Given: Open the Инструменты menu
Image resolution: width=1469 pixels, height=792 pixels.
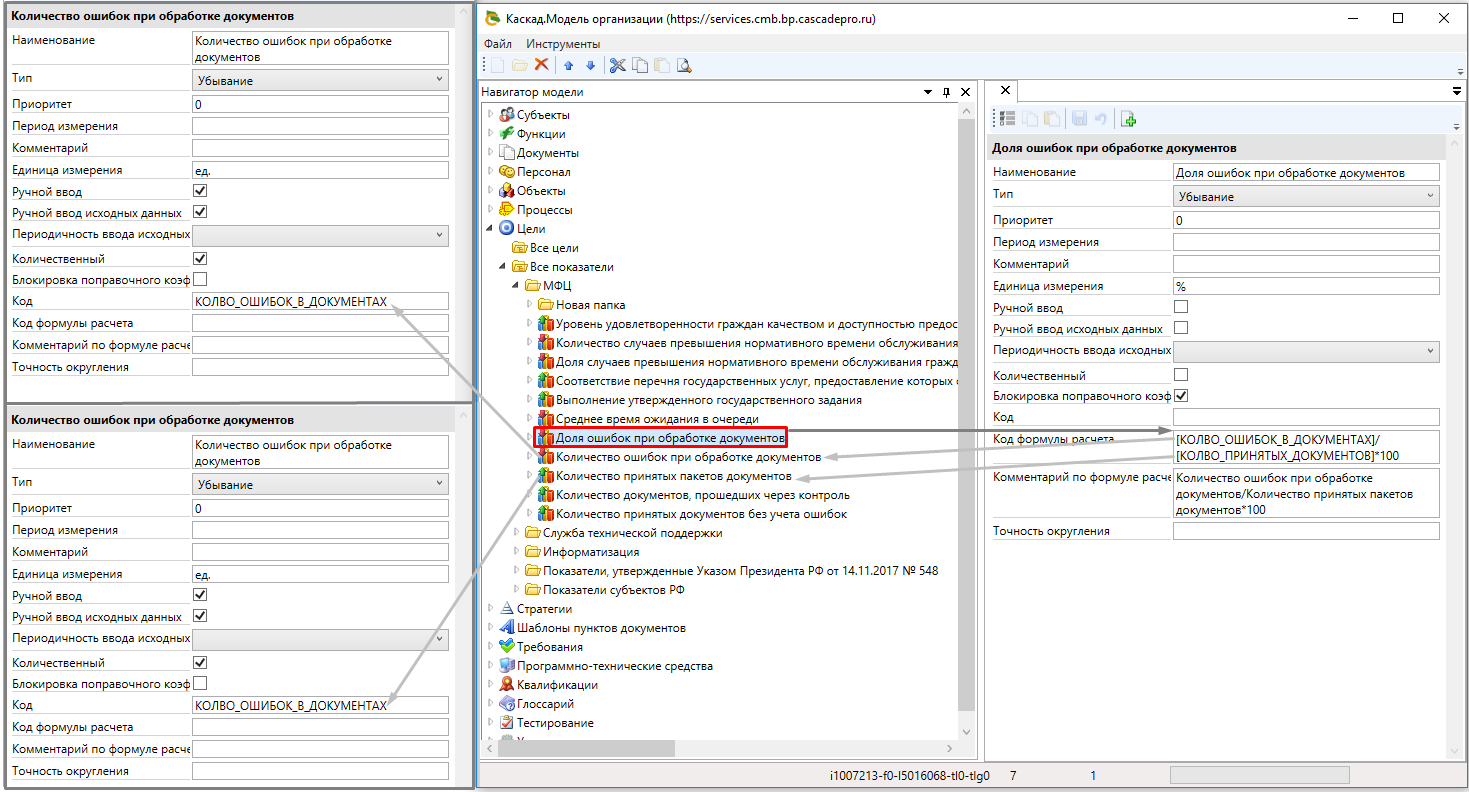Looking at the screenshot, I should pyautogui.click(x=563, y=44).
